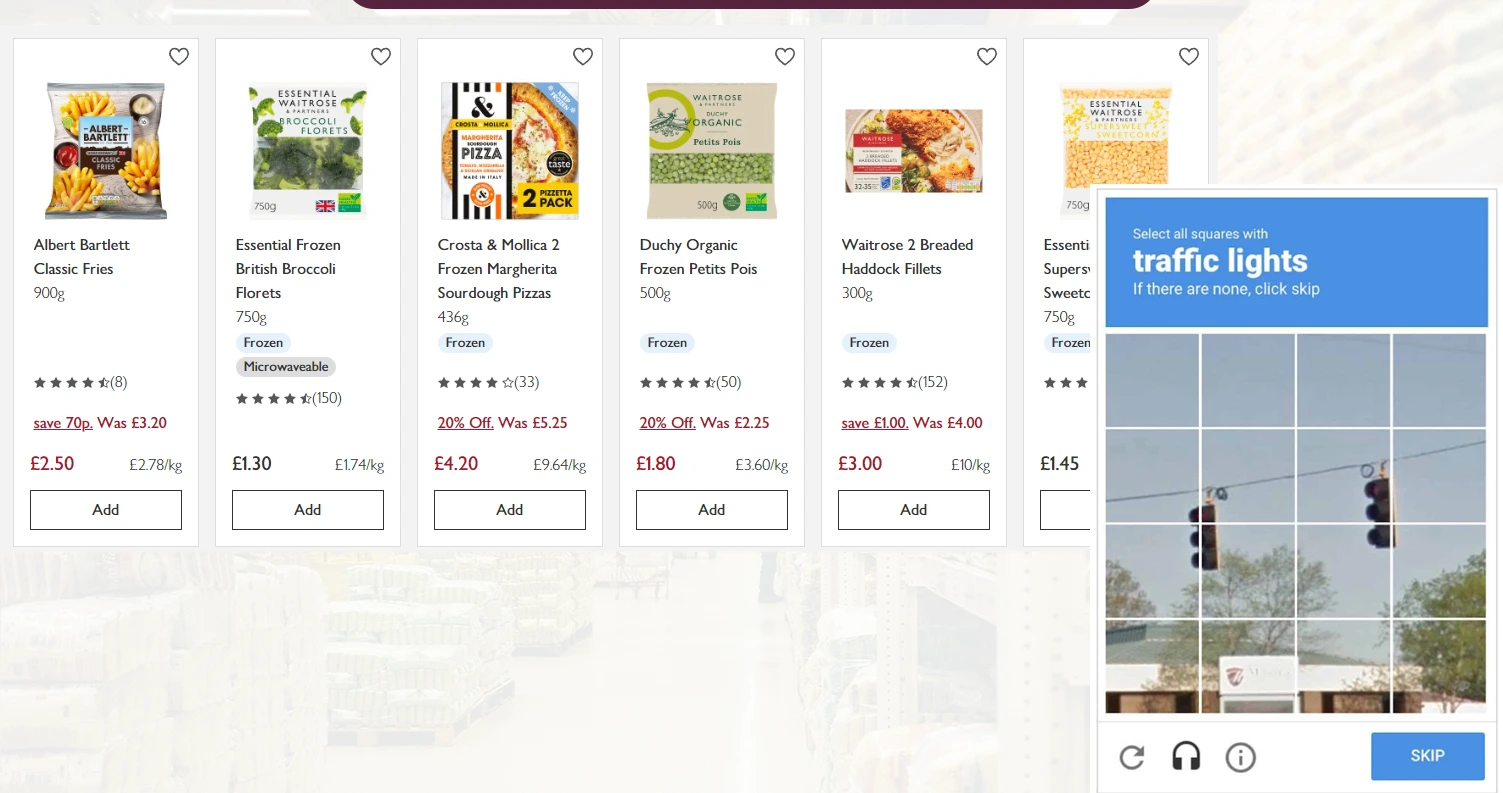1503x793 pixels.
Task: Favourite the Crosta & Mollica pizzas
Action: [582, 57]
